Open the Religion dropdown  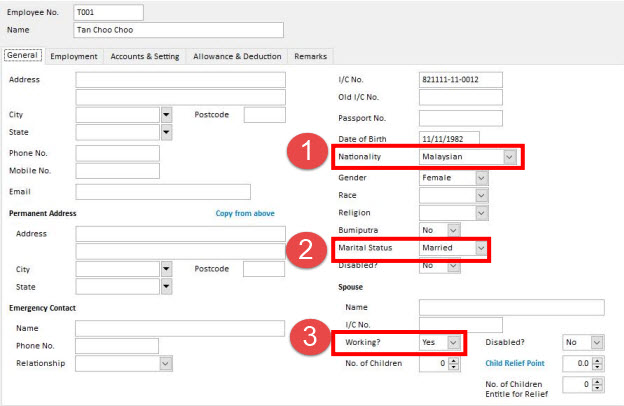(x=481, y=213)
